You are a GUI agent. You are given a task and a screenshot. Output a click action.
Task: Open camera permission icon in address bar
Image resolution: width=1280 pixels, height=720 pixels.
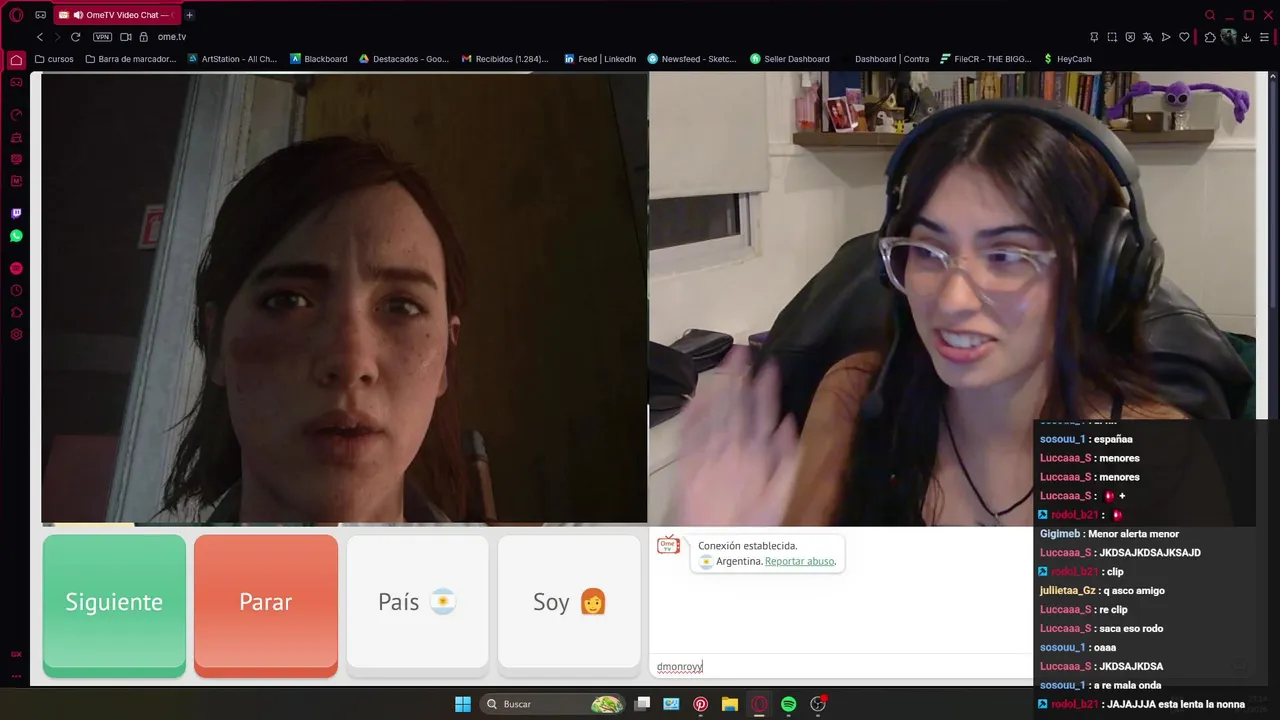(x=126, y=37)
